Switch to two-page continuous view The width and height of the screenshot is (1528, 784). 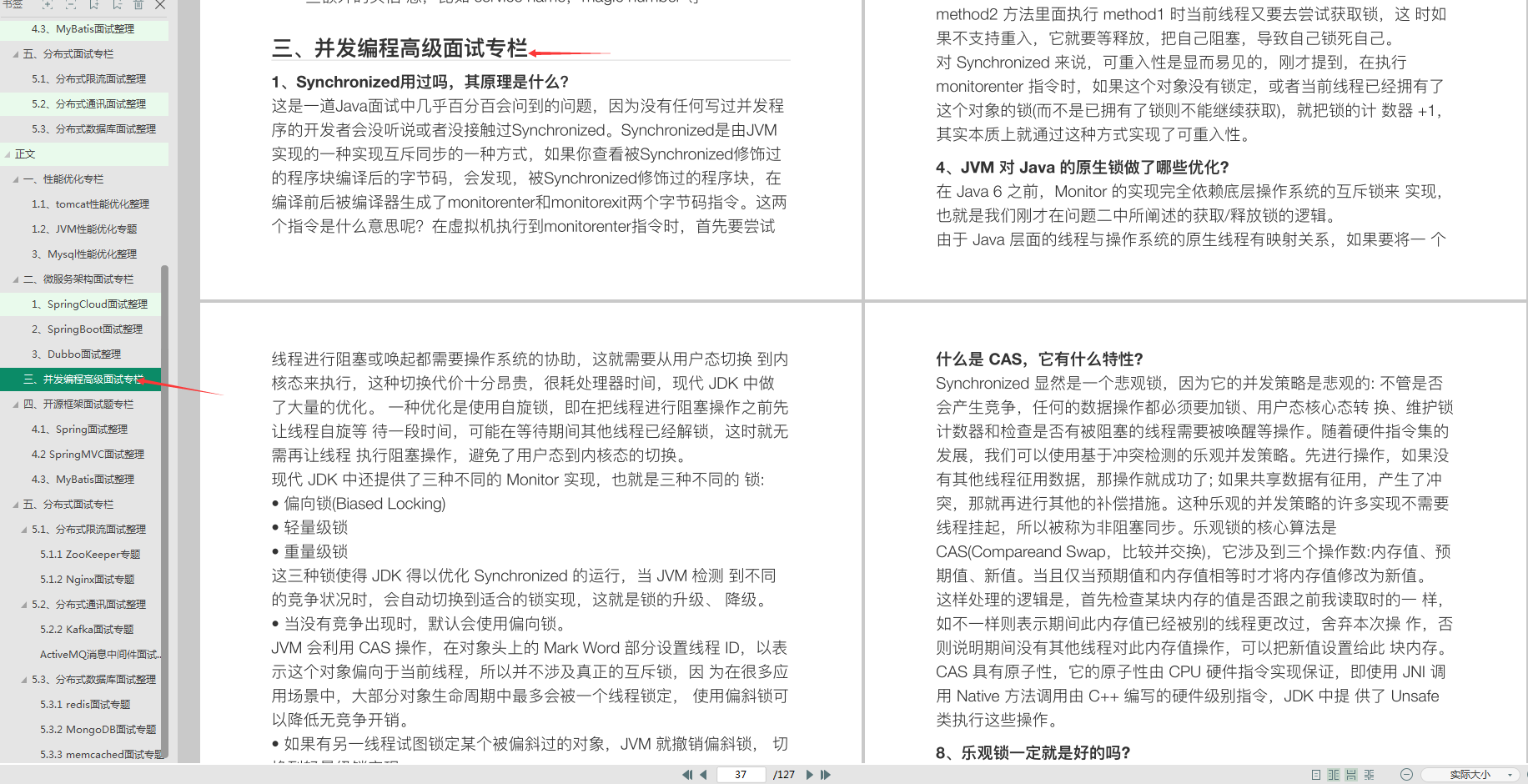(1369, 775)
